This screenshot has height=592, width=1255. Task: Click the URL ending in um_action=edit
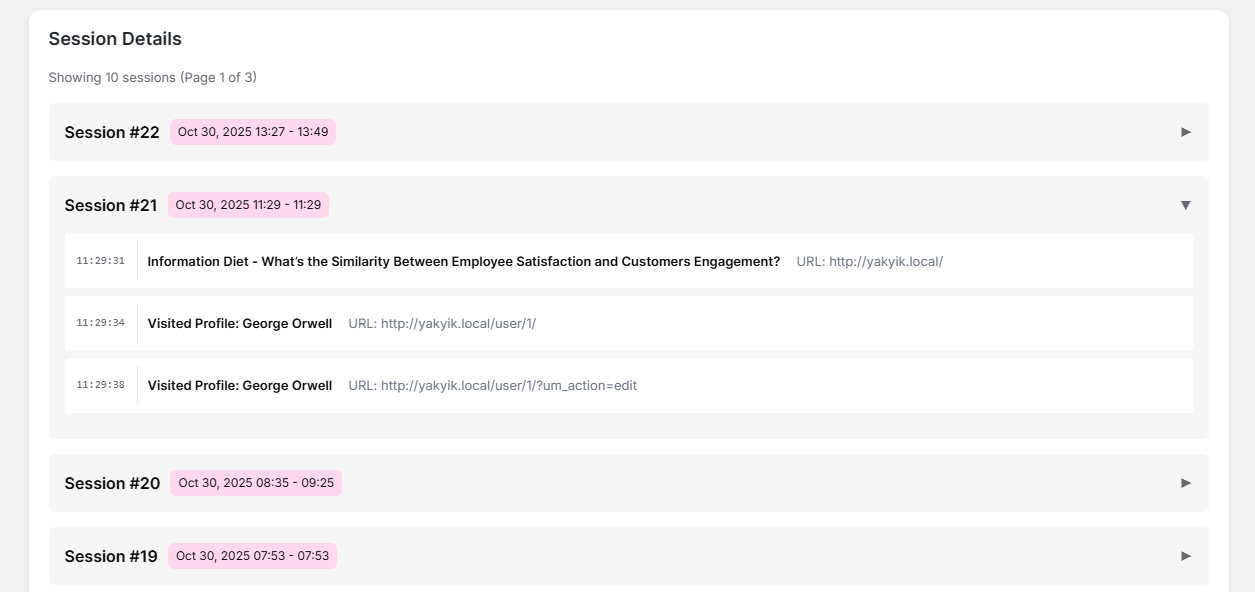508,385
